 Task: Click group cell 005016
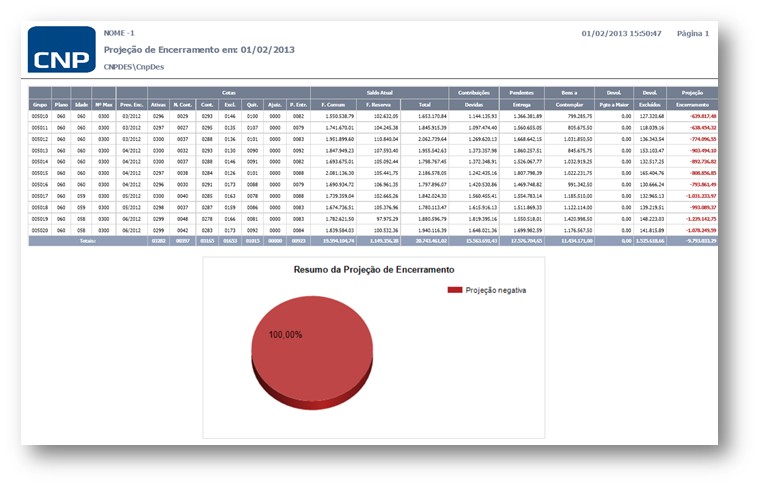40,185
